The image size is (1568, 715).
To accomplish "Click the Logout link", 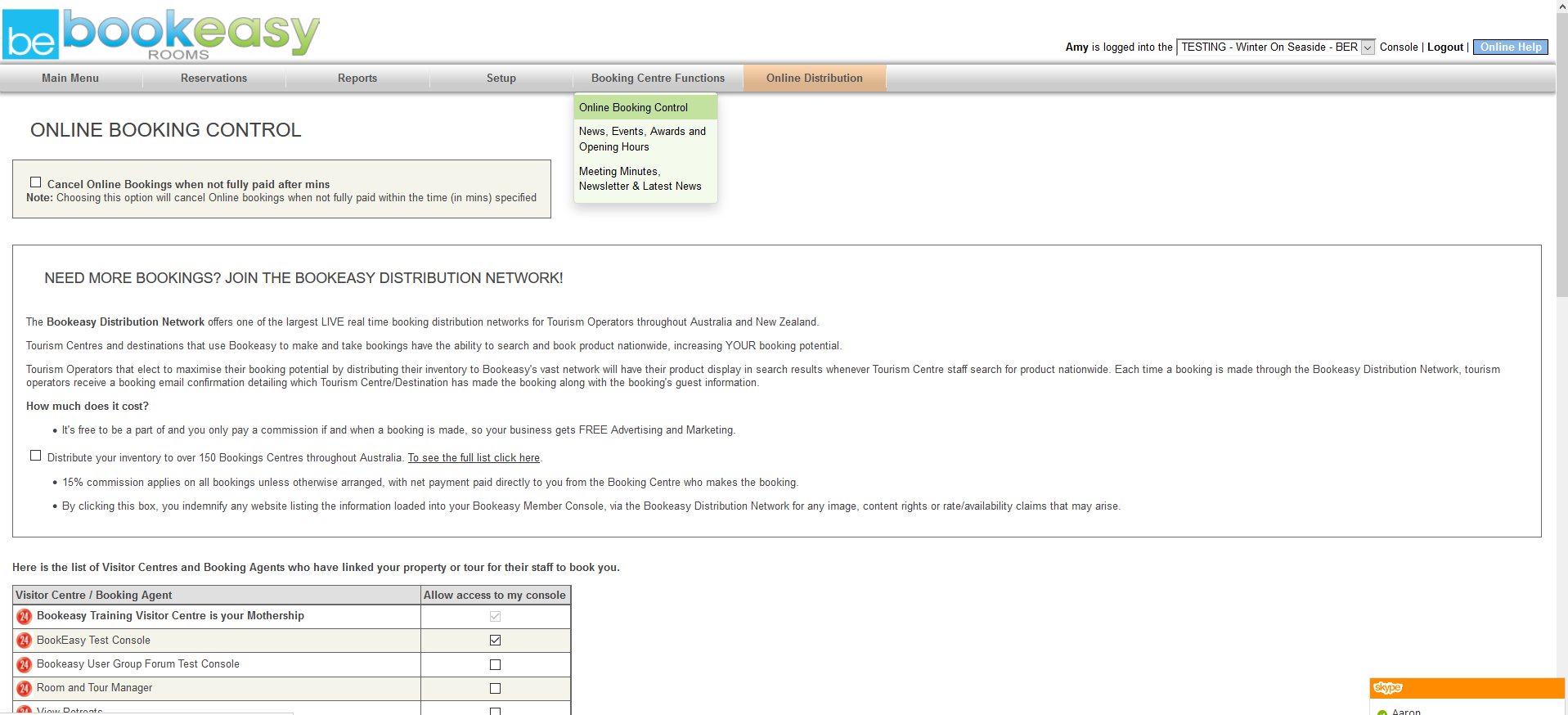I will coord(1445,47).
